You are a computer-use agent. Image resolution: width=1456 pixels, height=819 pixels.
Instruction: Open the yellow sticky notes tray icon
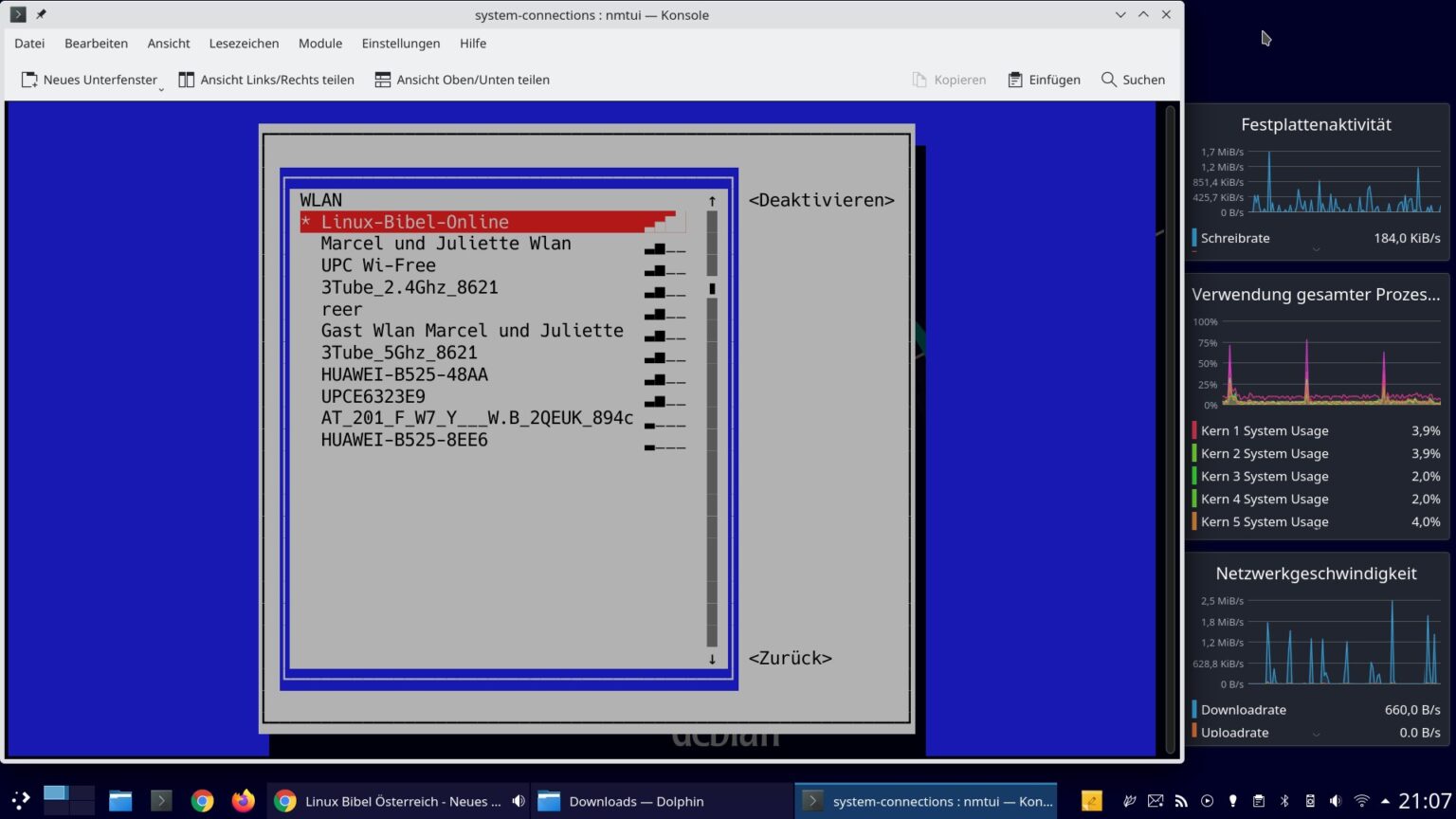(1091, 801)
